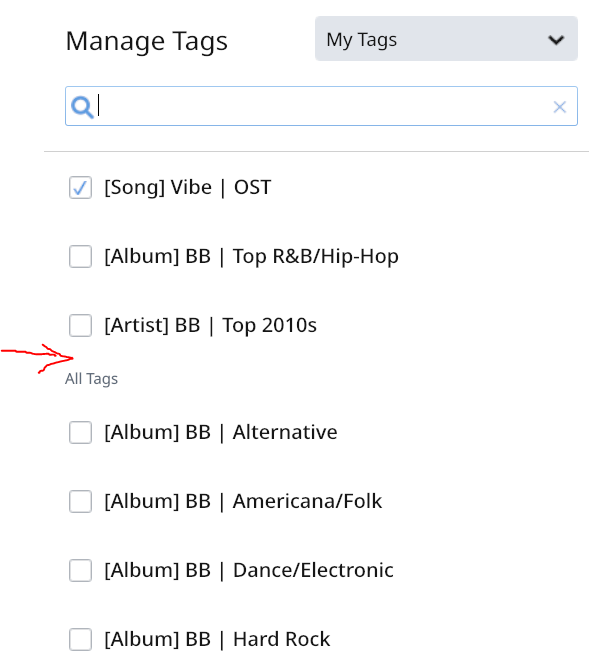Click the My Tags selected text
Screen dimensions: 589x666
tap(361, 40)
